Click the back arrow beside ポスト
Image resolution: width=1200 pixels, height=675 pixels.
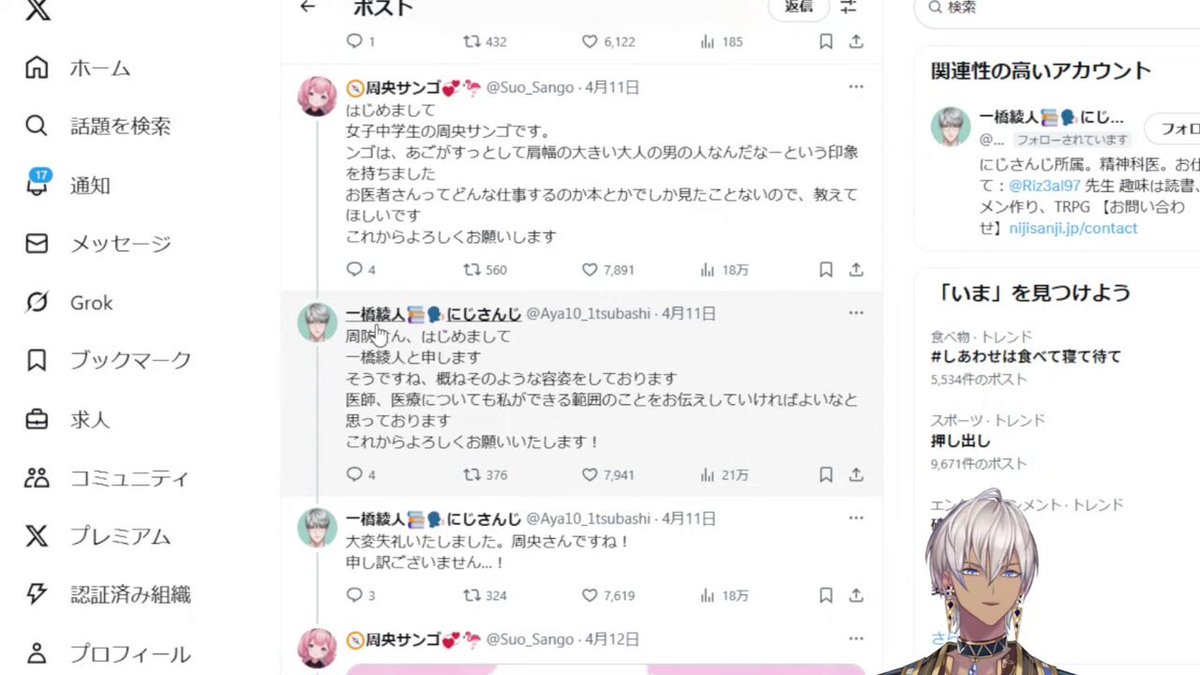(307, 7)
